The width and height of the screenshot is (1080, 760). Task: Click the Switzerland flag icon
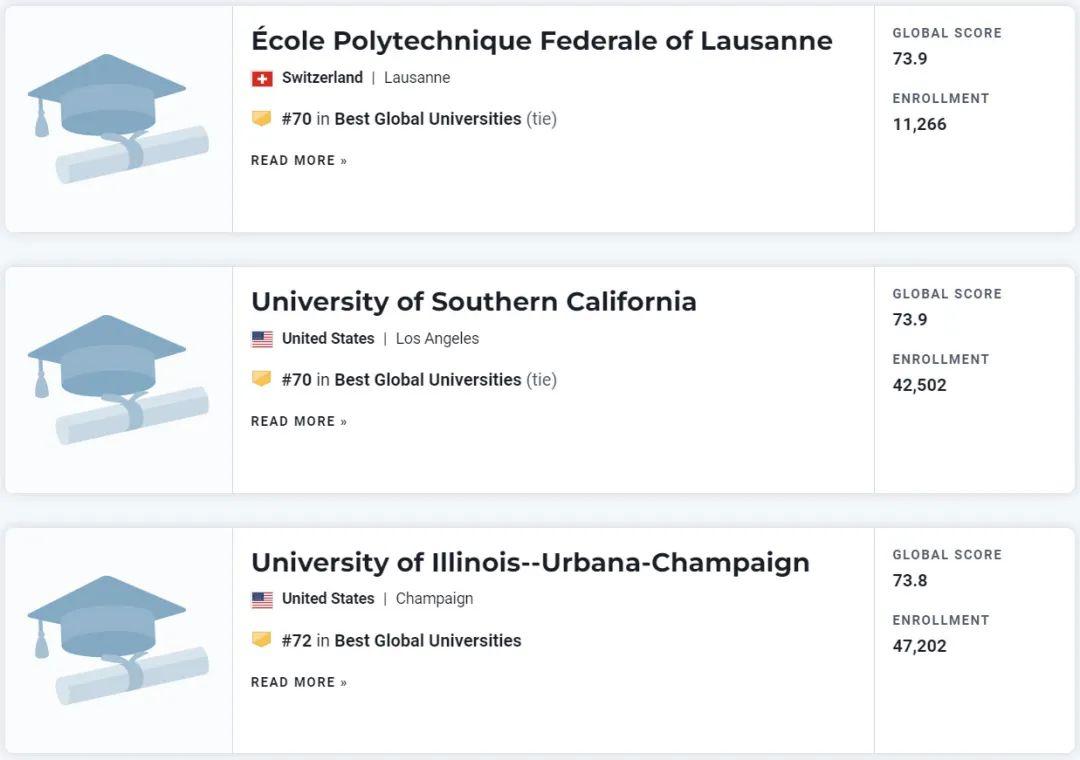point(262,78)
